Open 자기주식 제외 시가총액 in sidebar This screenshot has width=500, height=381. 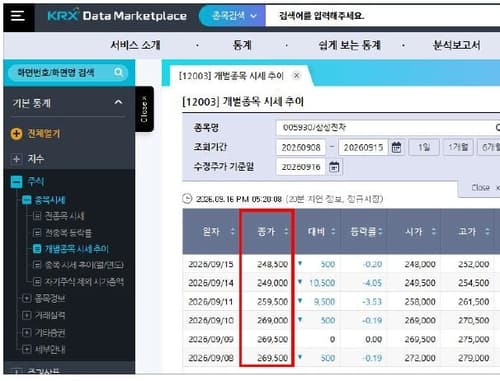(x=84, y=282)
